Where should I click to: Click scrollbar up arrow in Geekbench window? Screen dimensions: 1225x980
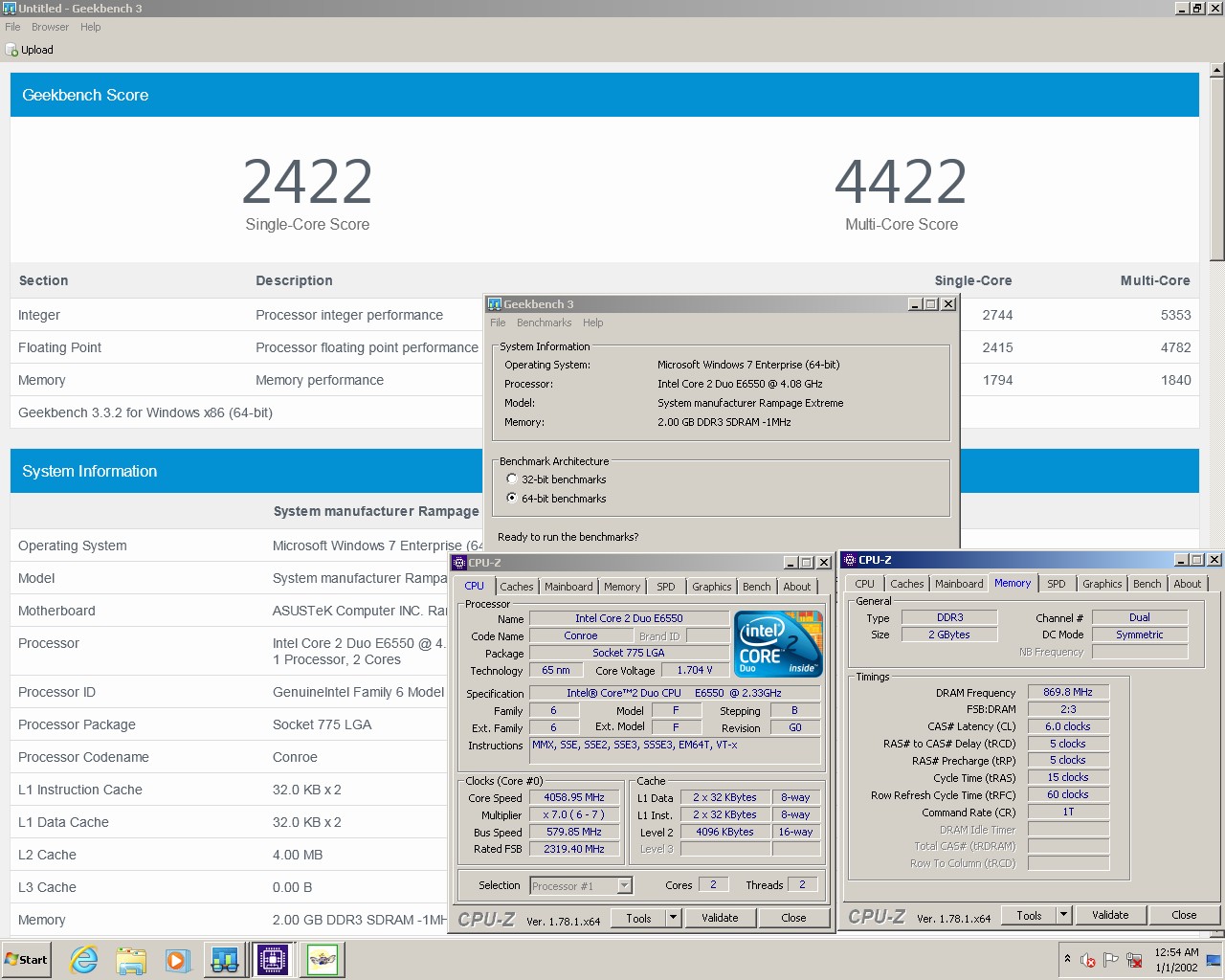point(1216,70)
